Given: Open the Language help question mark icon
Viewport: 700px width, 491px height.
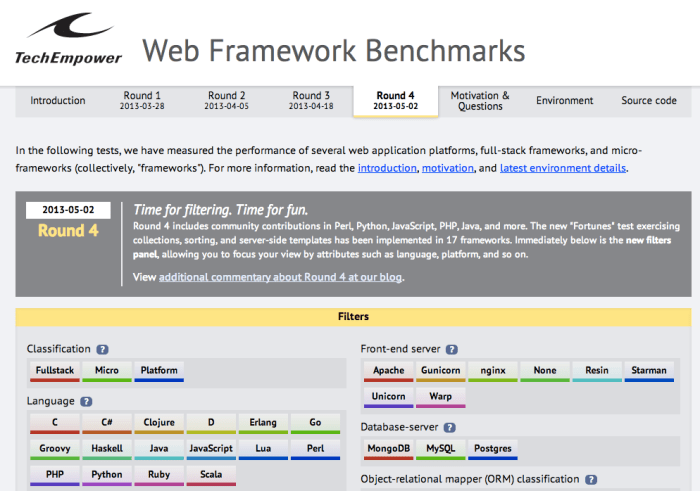Looking at the screenshot, I should point(86,401).
